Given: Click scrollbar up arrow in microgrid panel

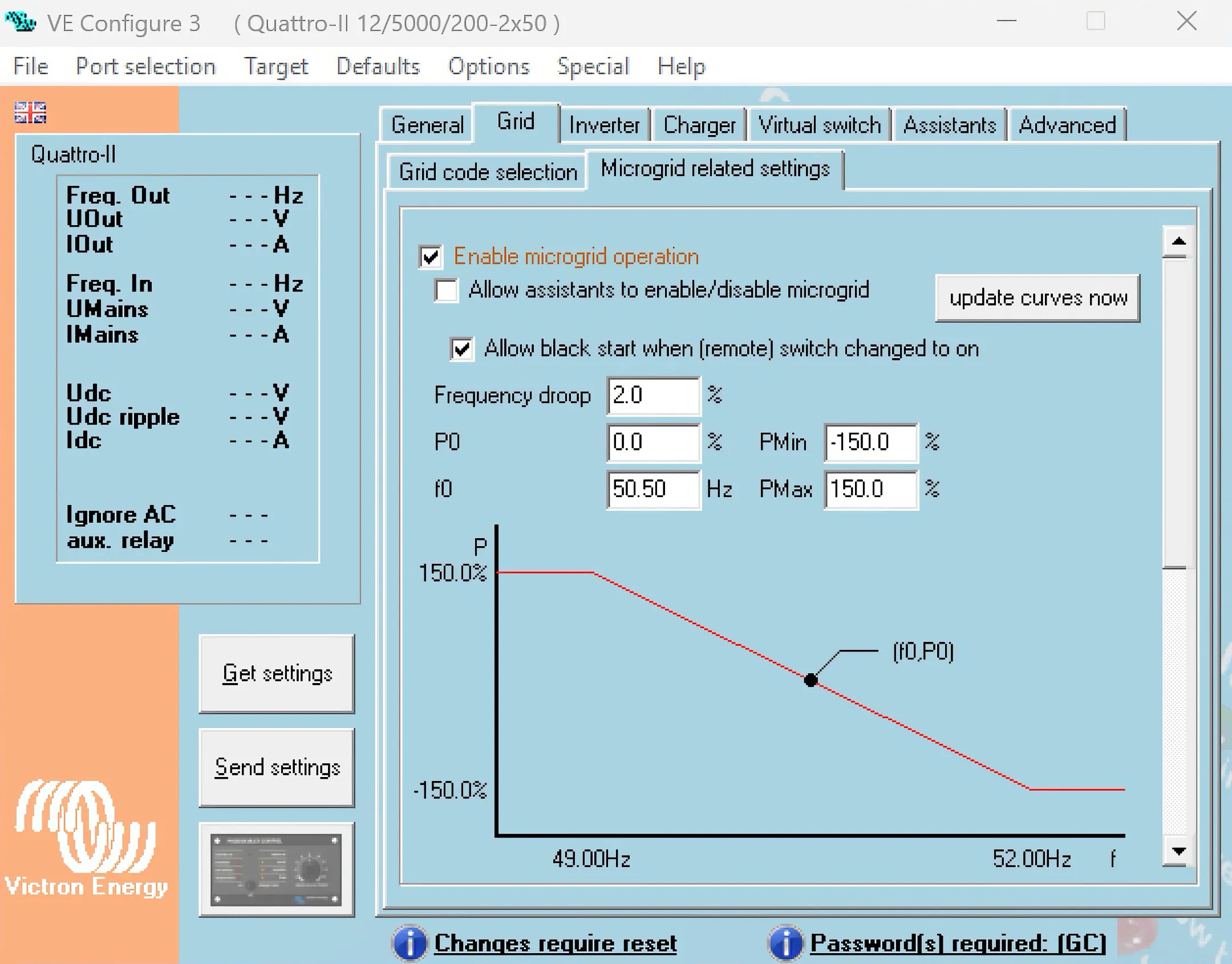Looking at the screenshot, I should 1178,242.
